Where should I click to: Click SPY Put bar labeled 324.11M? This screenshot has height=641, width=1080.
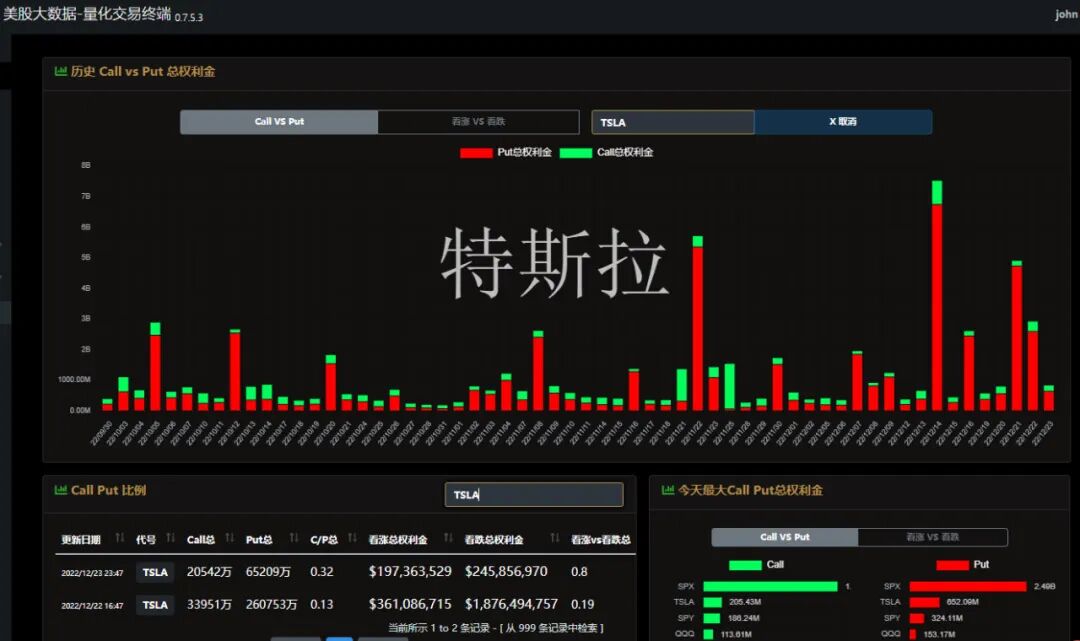coord(917,618)
